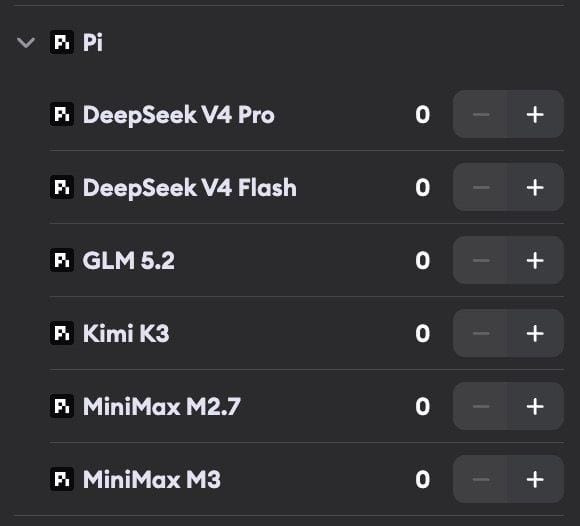The height and width of the screenshot is (526, 580).
Task: Click the MiniMax M3 row icon
Action: 62,479
